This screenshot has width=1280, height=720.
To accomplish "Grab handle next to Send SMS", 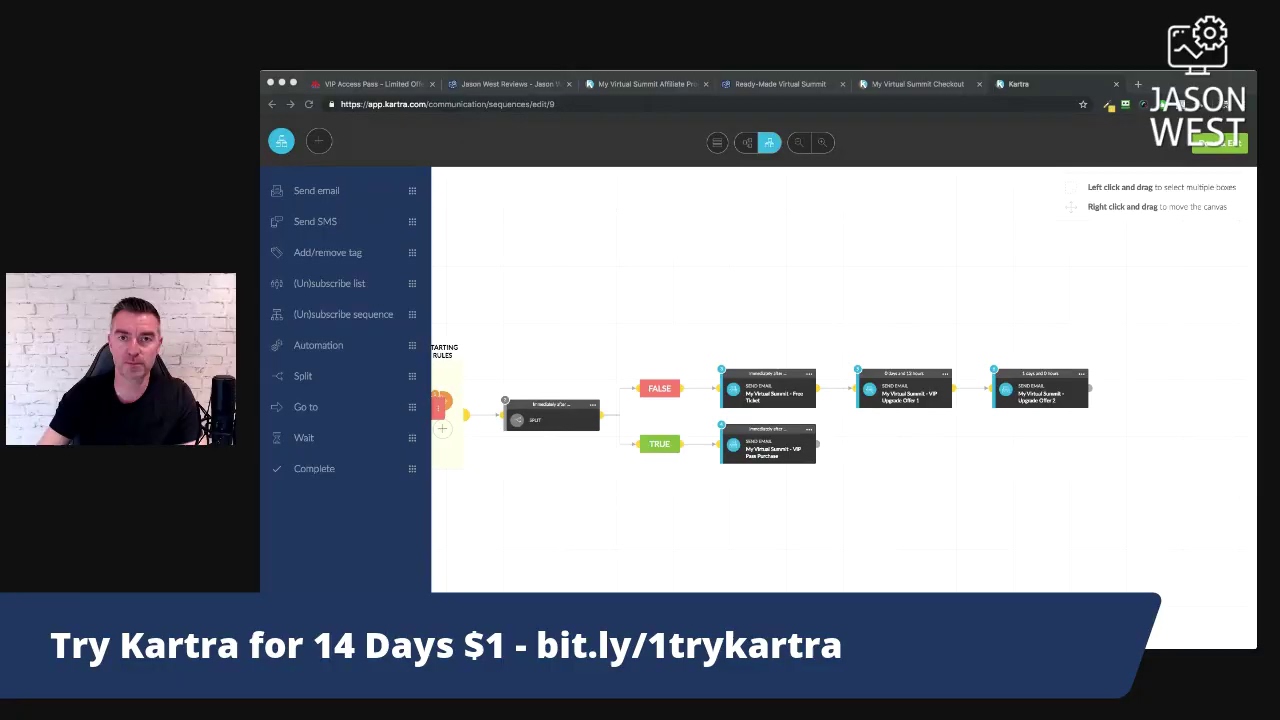I will tap(412, 222).
